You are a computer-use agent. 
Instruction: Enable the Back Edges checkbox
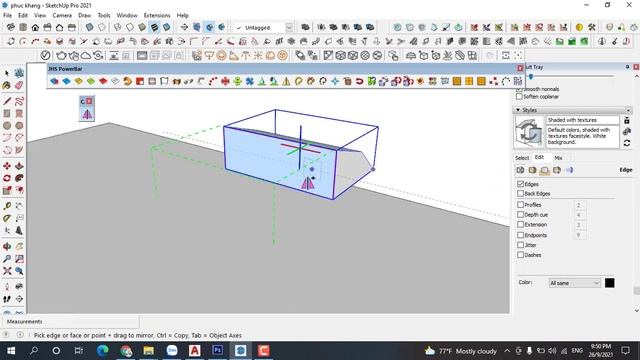[x=520, y=193]
